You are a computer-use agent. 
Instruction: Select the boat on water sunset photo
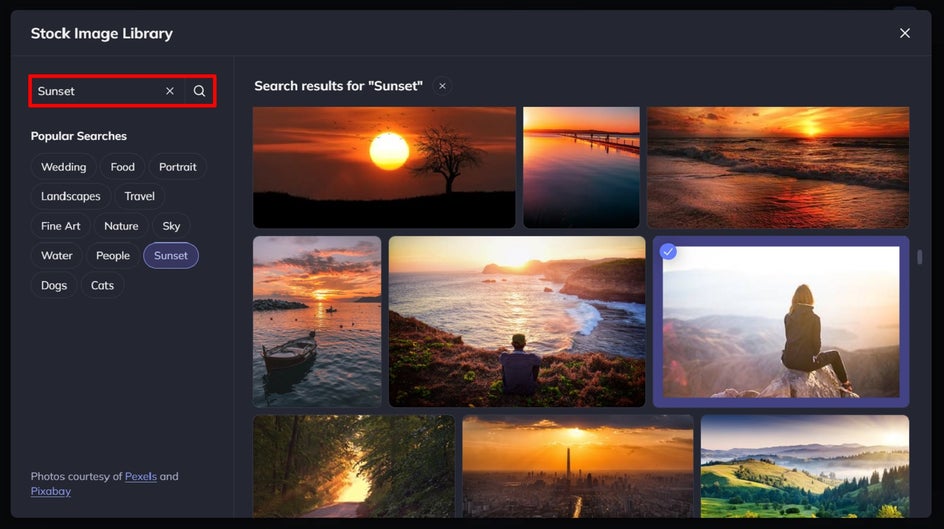(317, 321)
